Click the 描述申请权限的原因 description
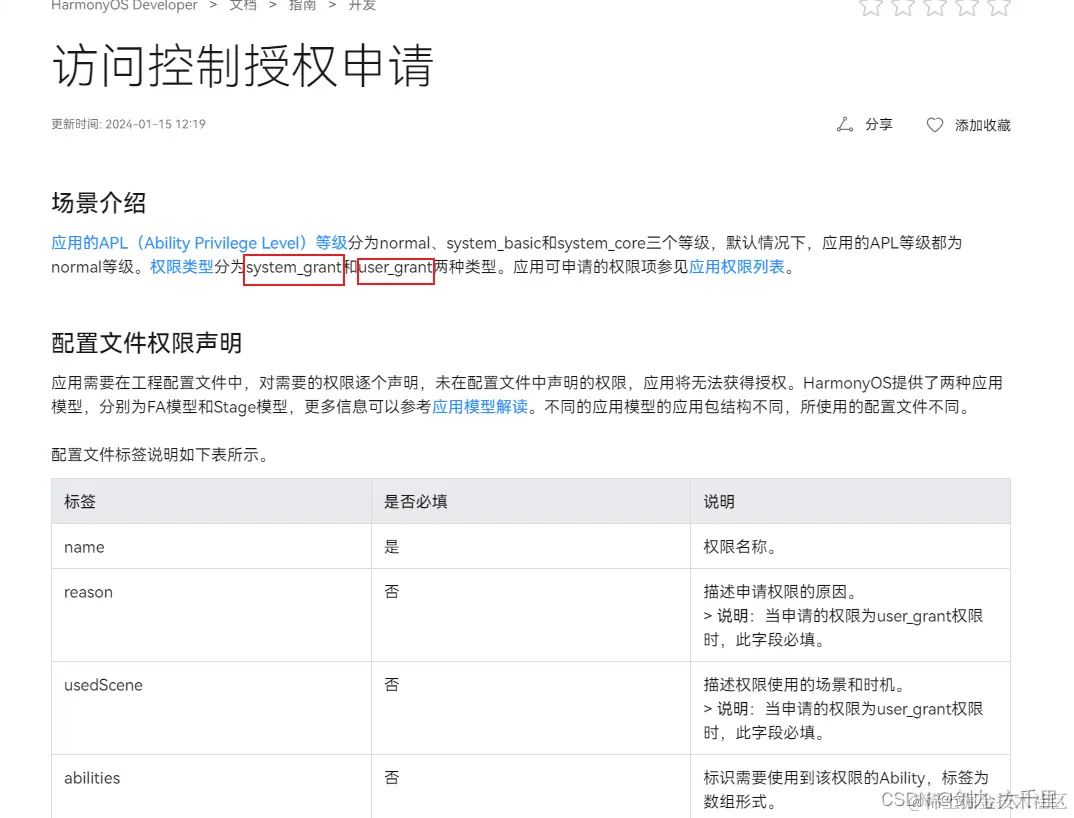 [x=780, y=592]
